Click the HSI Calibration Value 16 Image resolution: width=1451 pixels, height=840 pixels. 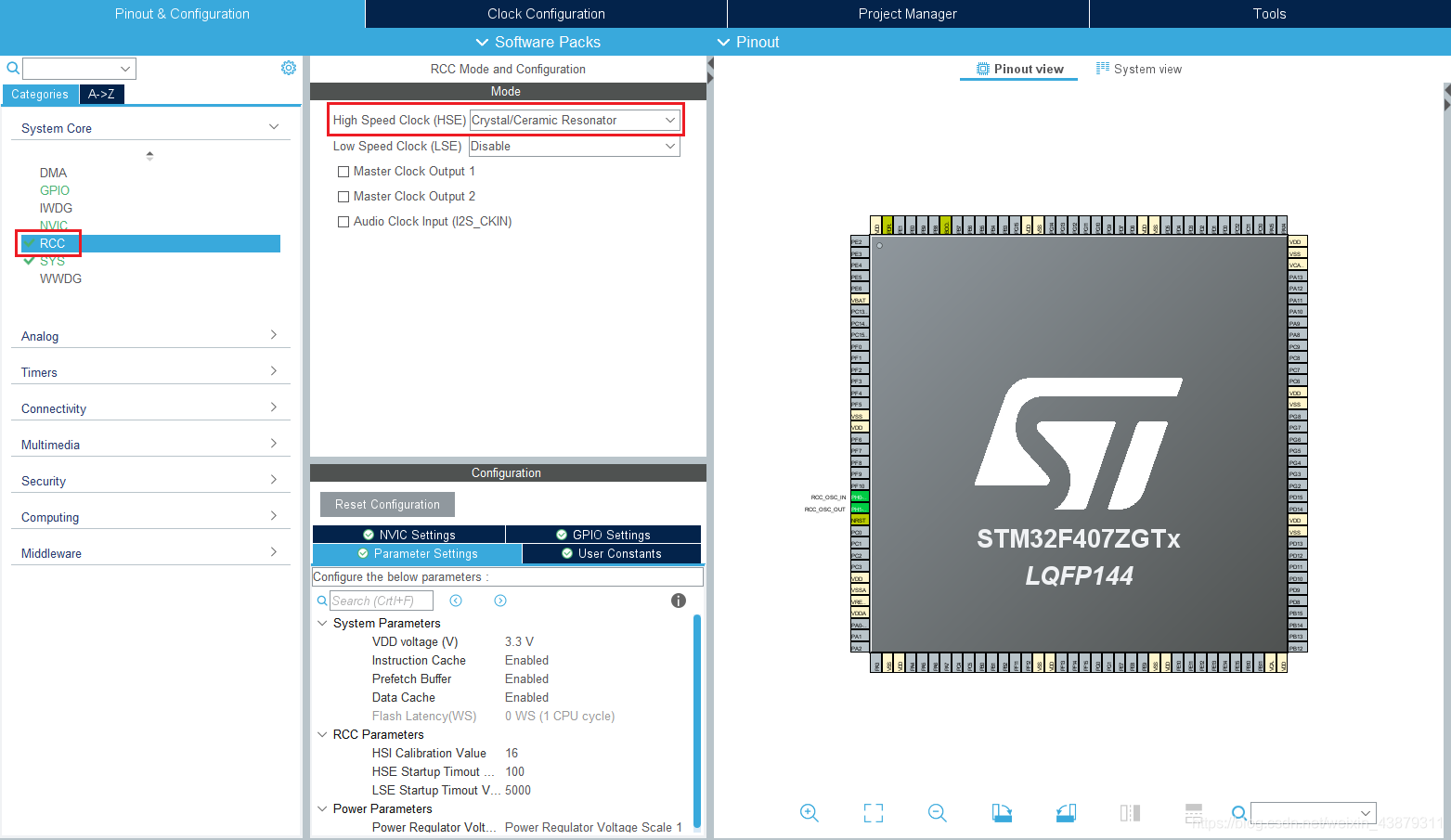[x=512, y=753]
